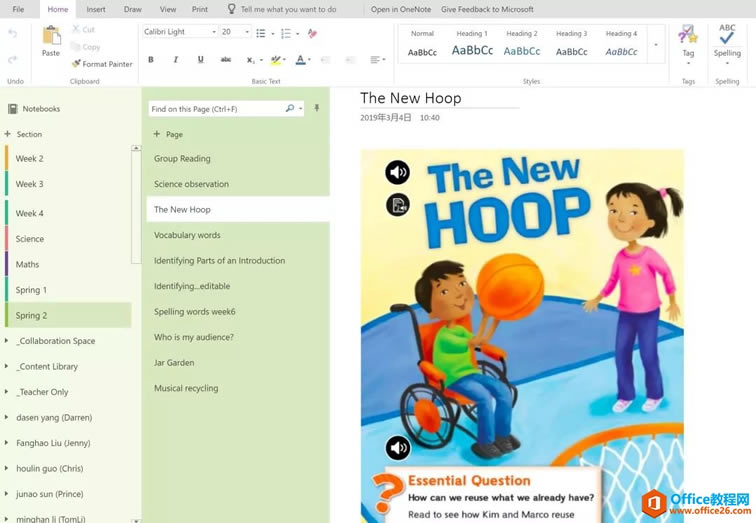
Task: Switch to the Insert tab
Action: (96, 9)
